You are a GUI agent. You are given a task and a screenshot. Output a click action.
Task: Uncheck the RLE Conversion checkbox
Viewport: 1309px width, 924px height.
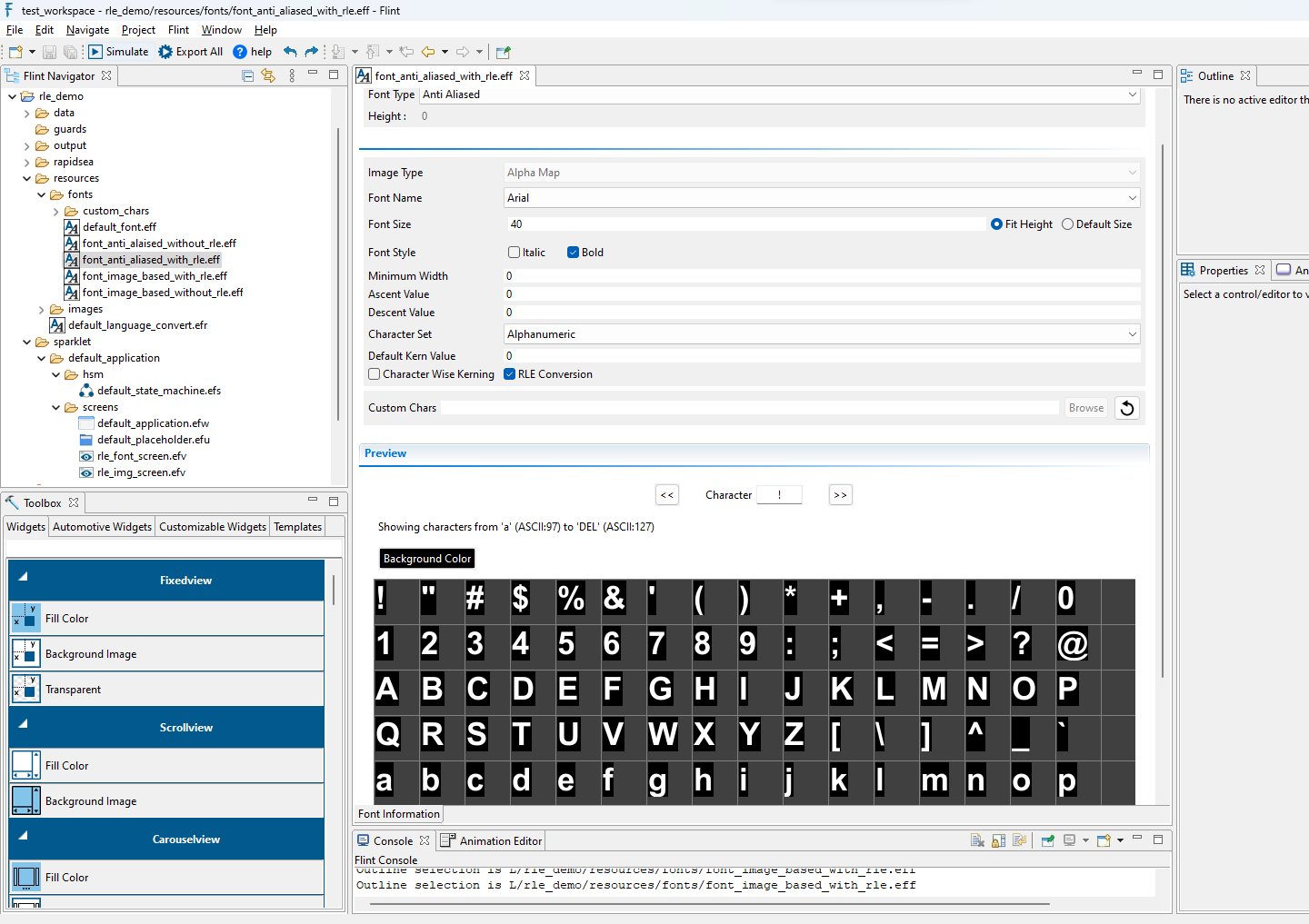(510, 374)
